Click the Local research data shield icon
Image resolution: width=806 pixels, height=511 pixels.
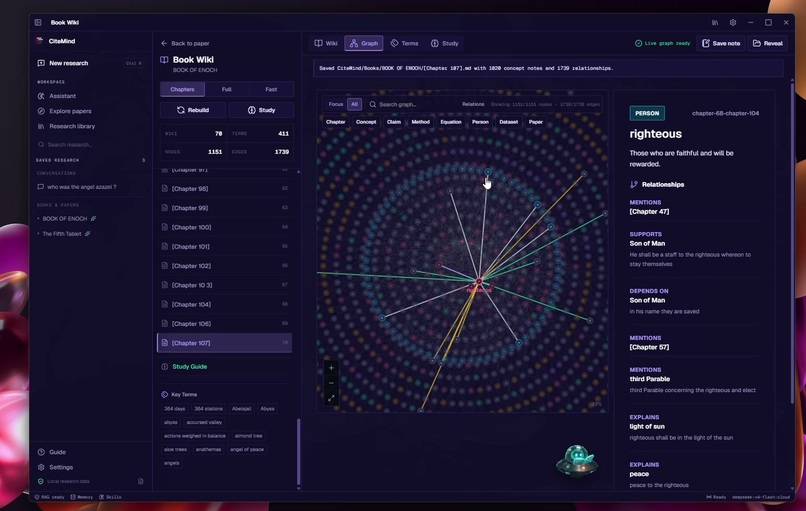point(41,481)
